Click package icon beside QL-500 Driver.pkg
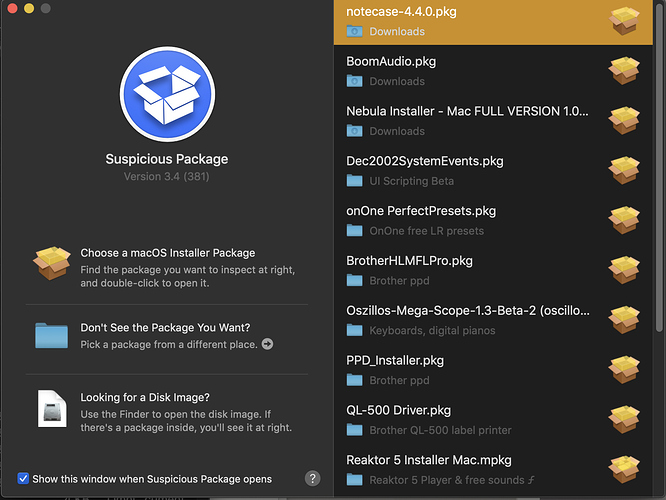This screenshot has width=666, height=500. point(624,419)
